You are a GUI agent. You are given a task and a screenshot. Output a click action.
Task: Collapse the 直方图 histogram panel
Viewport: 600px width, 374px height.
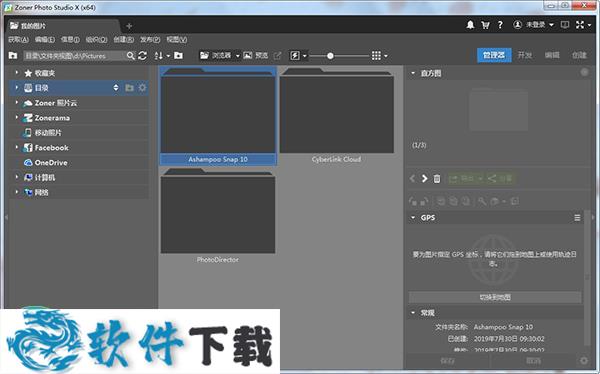(413, 73)
